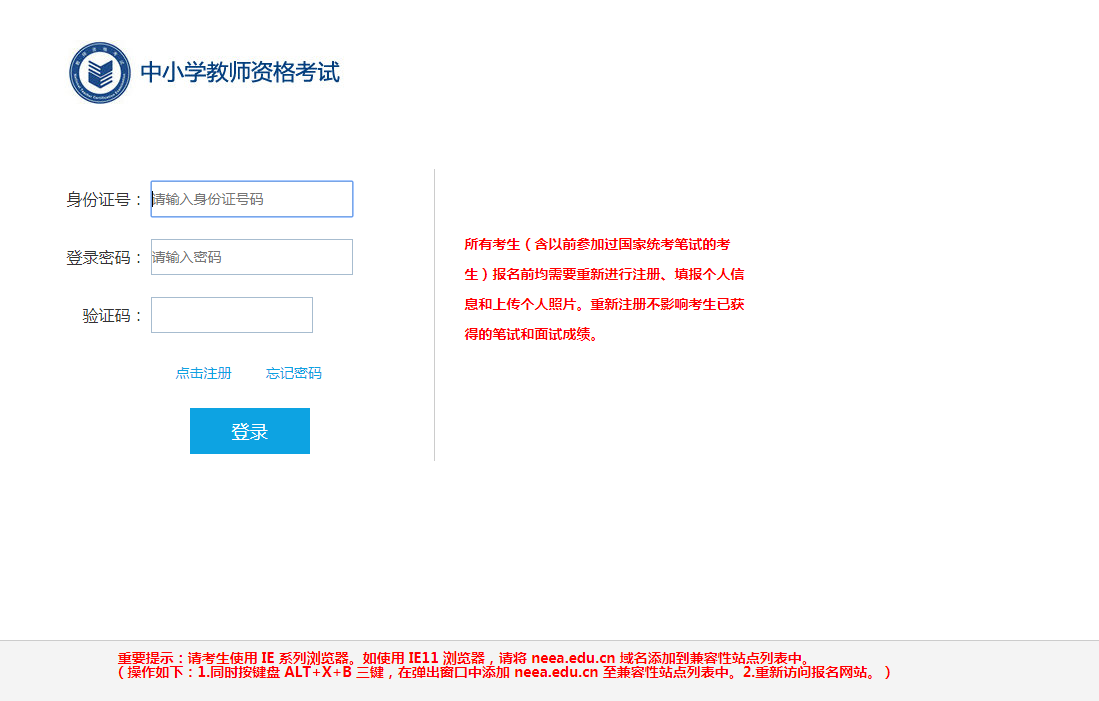
Task: Click the notice line 得的笔试和面试成绩
Action: [x=531, y=334]
